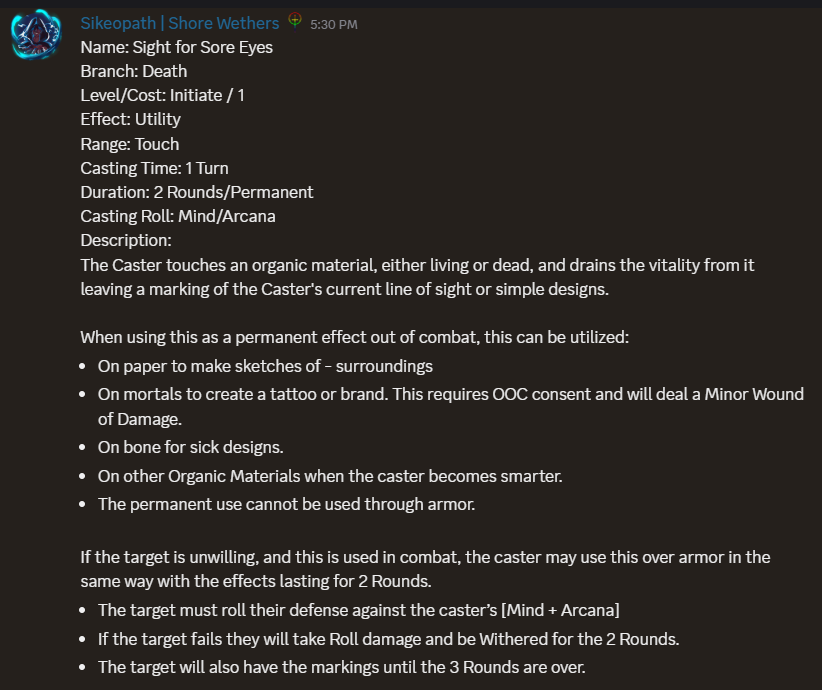Click the 'Branch: Death' line
The height and width of the screenshot is (690, 822).
[x=134, y=71]
